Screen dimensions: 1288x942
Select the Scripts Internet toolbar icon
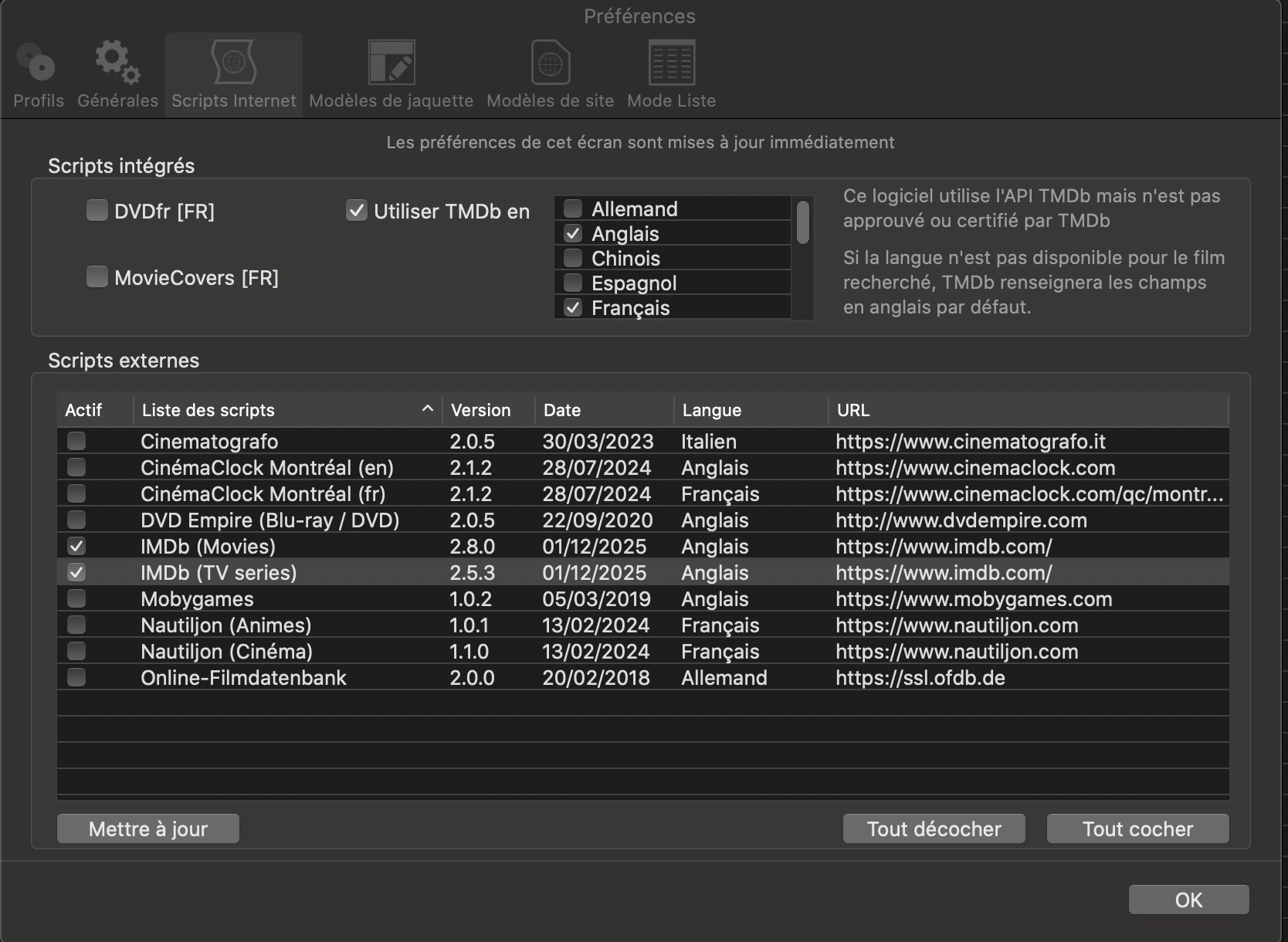233,63
